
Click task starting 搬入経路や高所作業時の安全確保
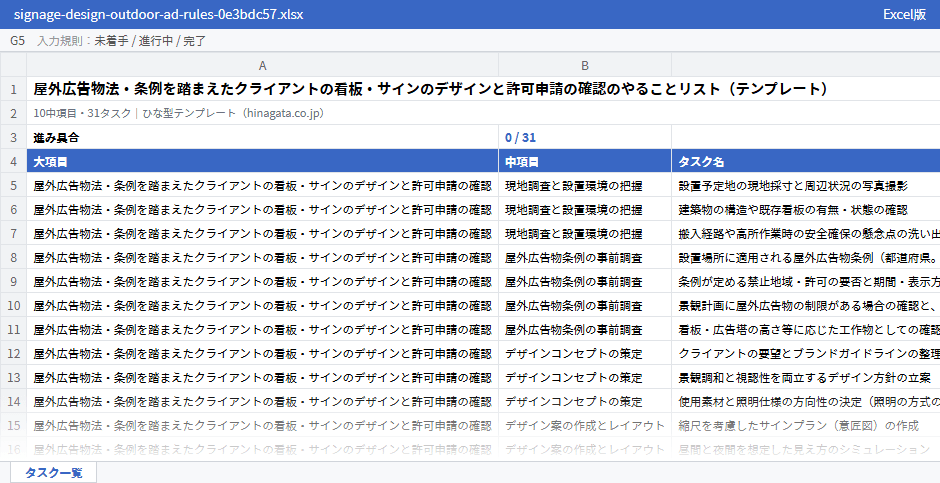(x=806, y=233)
